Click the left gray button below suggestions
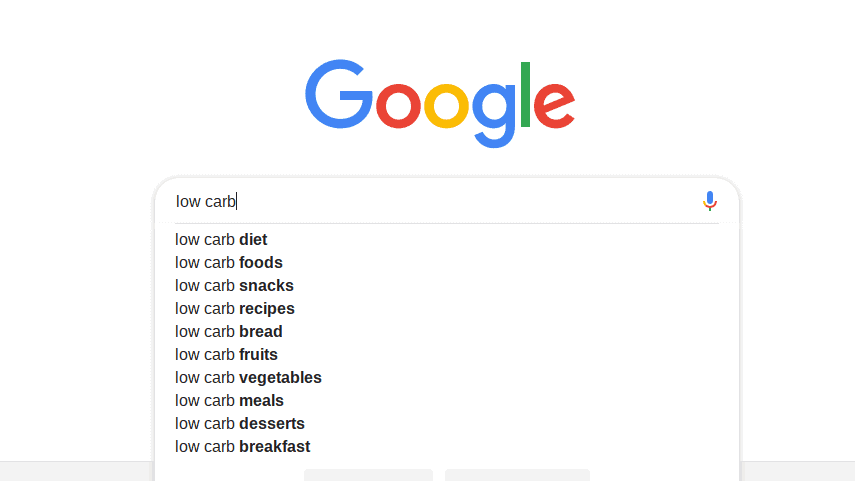855x481 pixels. click(368, 475)
